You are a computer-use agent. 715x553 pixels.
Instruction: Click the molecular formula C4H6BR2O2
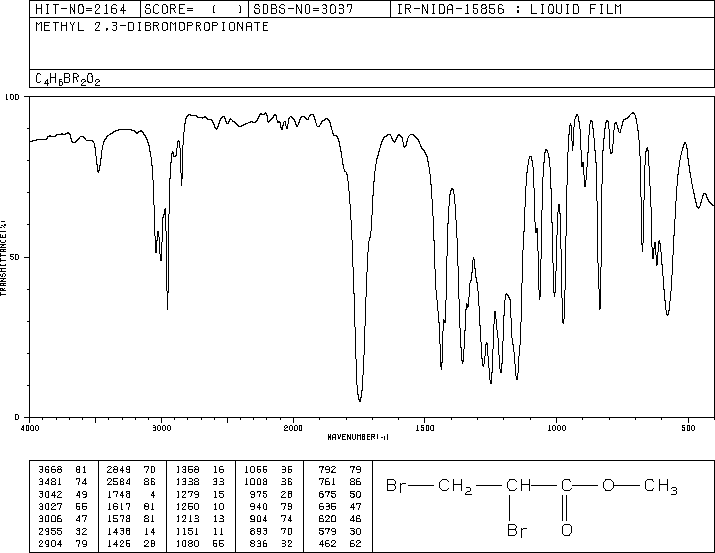67,79
